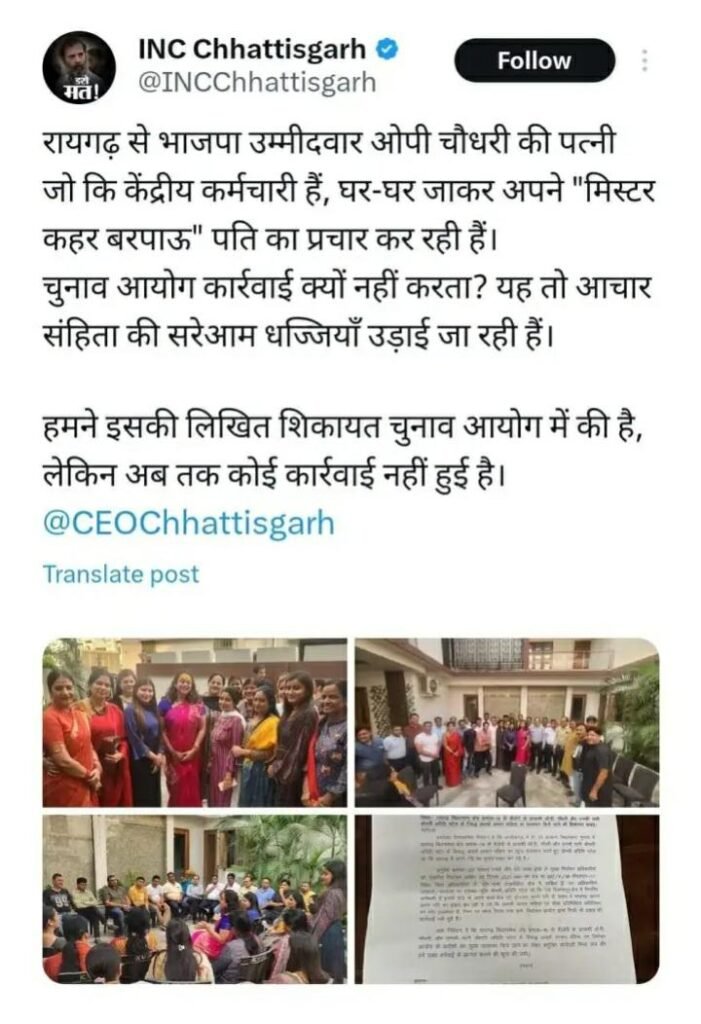The height and width of the screenshot is (1024, 701).
Task: Click the line mentioning चुनाव आयोग कार्रवाई
Action: 347,288
